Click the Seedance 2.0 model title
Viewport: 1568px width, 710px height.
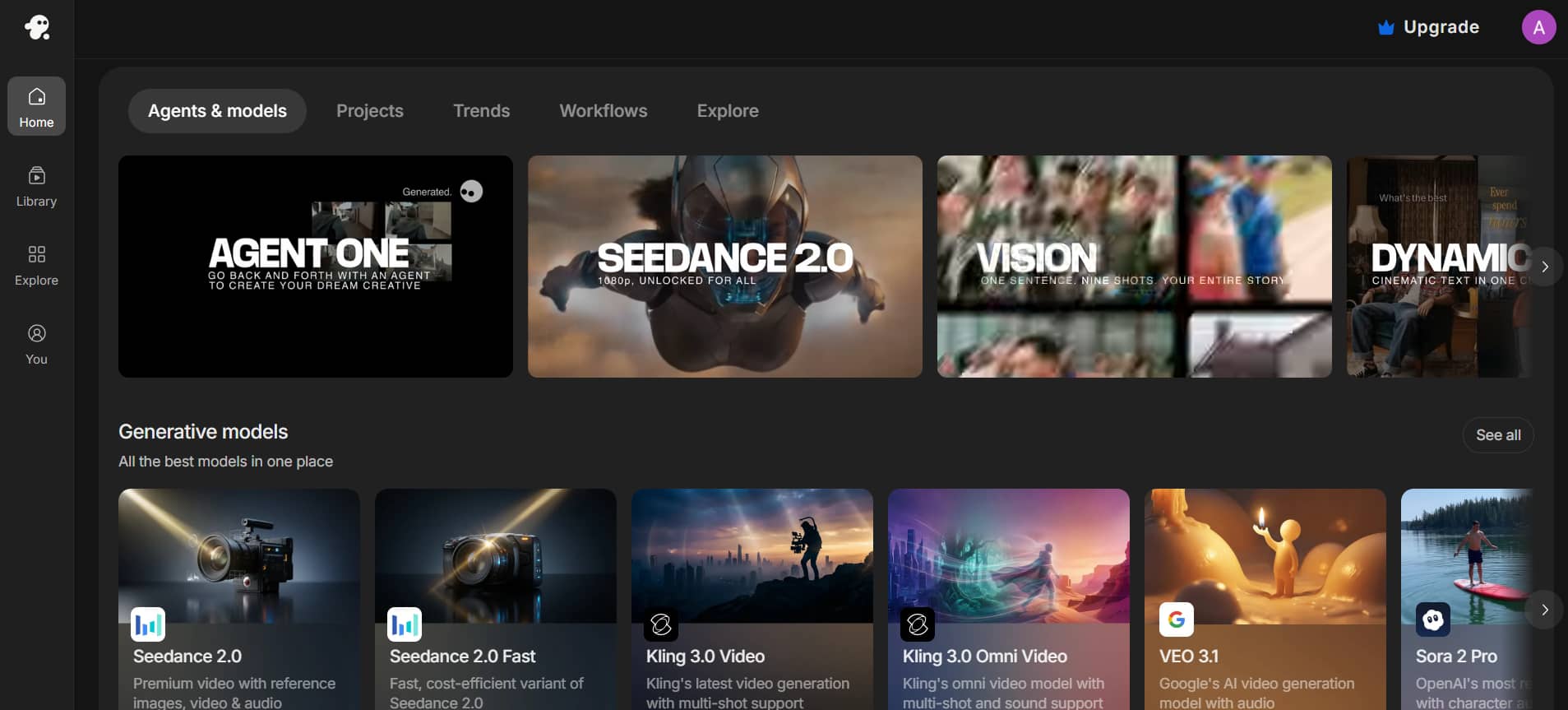click(x=187, y=657)
